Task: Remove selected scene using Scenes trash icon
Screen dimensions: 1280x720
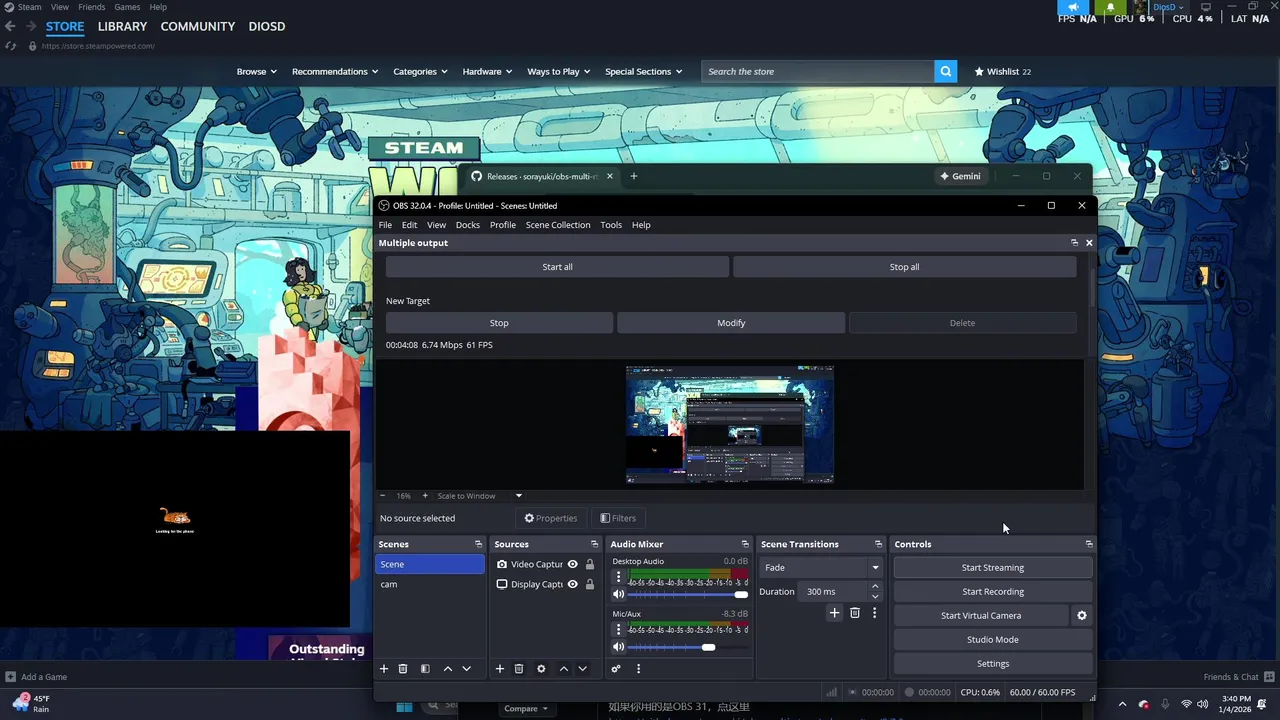Action: pos(403,668)
